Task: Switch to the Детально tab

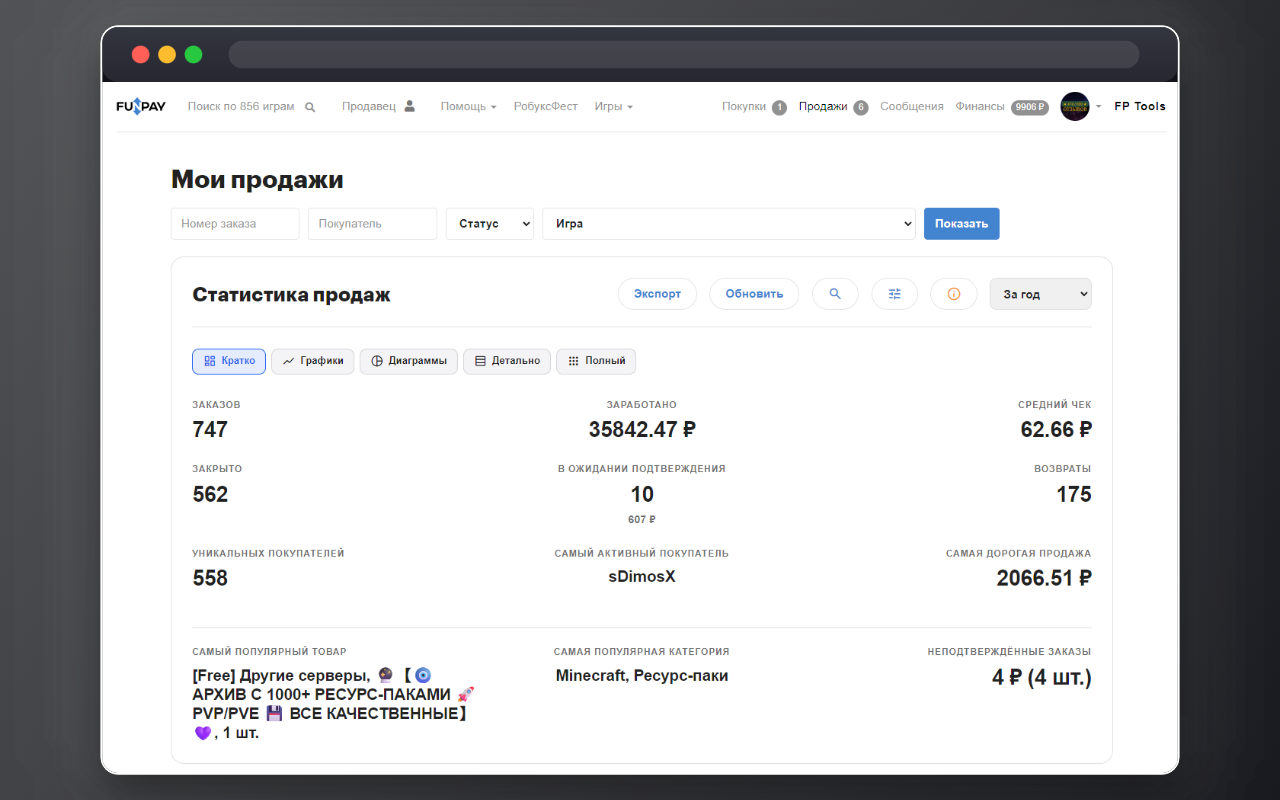Action: [507, 361]
